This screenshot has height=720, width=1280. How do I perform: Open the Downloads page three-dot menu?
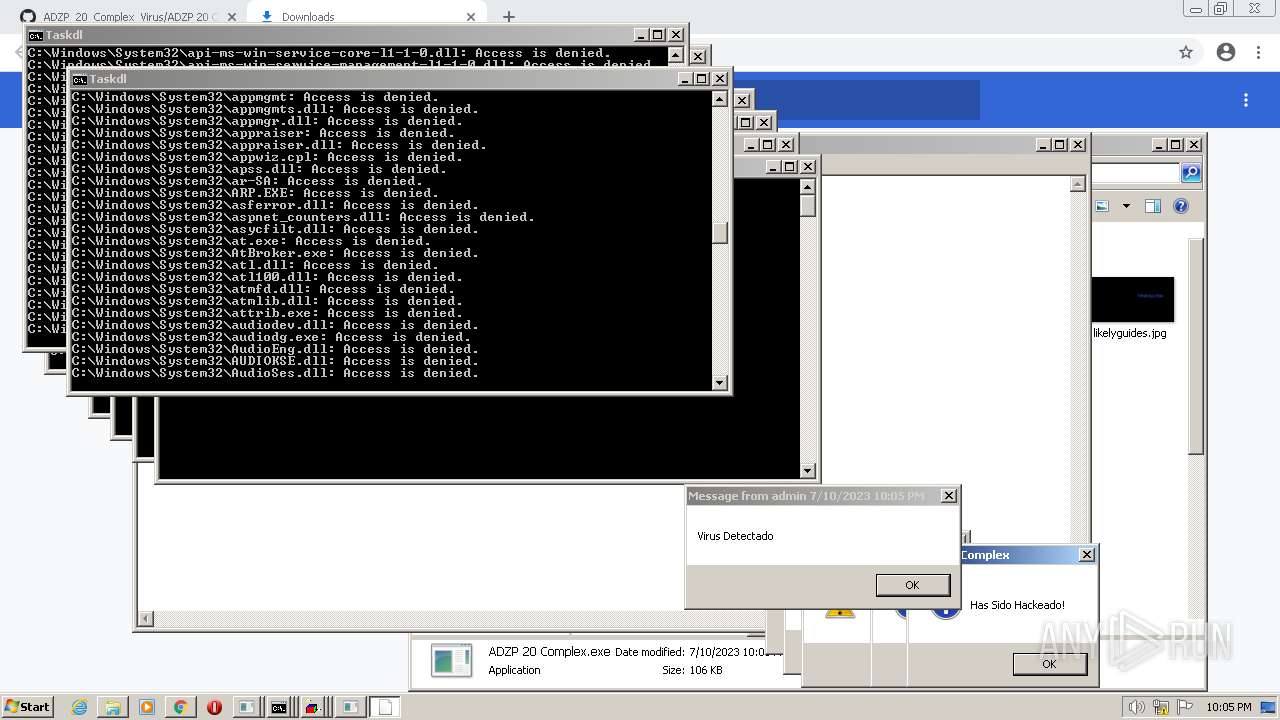tap(1246, 100)
